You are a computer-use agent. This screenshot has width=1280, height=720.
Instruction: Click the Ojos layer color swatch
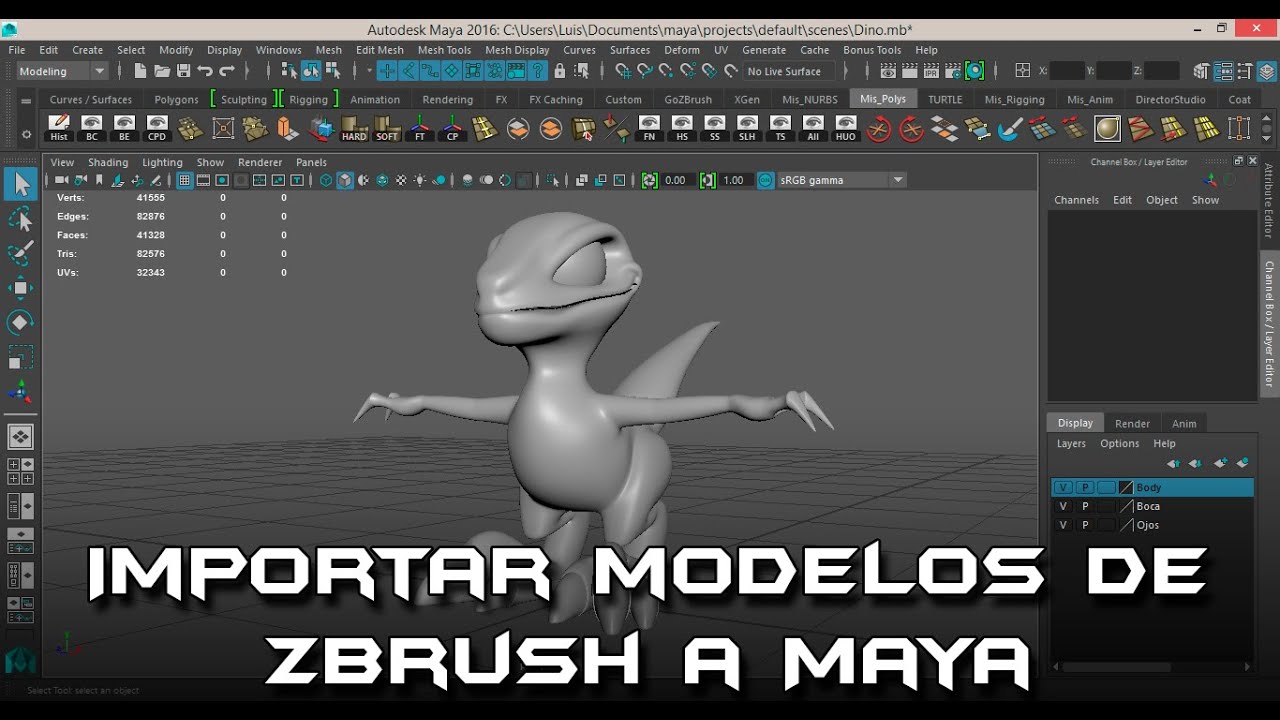point(1127,525)
